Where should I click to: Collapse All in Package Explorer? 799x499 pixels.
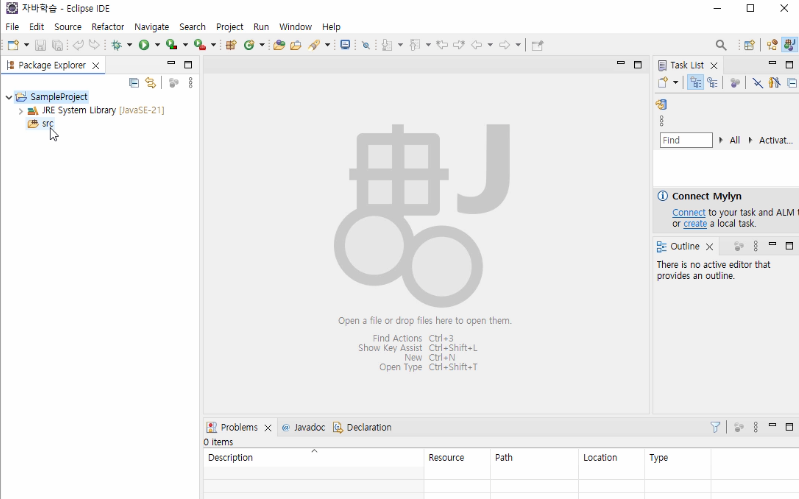coord(134,83)
